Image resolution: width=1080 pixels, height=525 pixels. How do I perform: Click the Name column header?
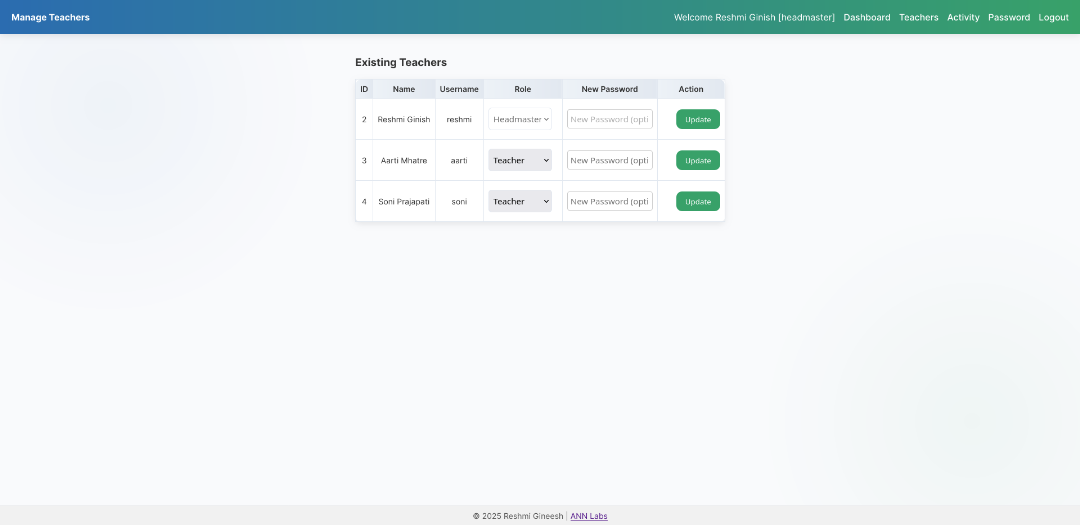403,89
